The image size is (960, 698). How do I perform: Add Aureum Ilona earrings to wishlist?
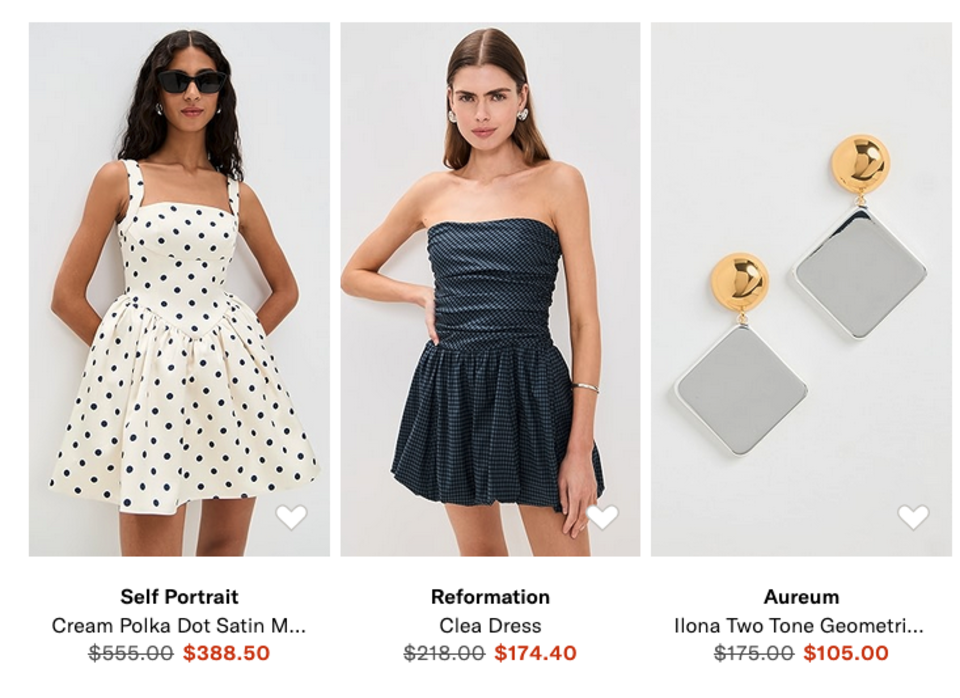coord(913,517)
